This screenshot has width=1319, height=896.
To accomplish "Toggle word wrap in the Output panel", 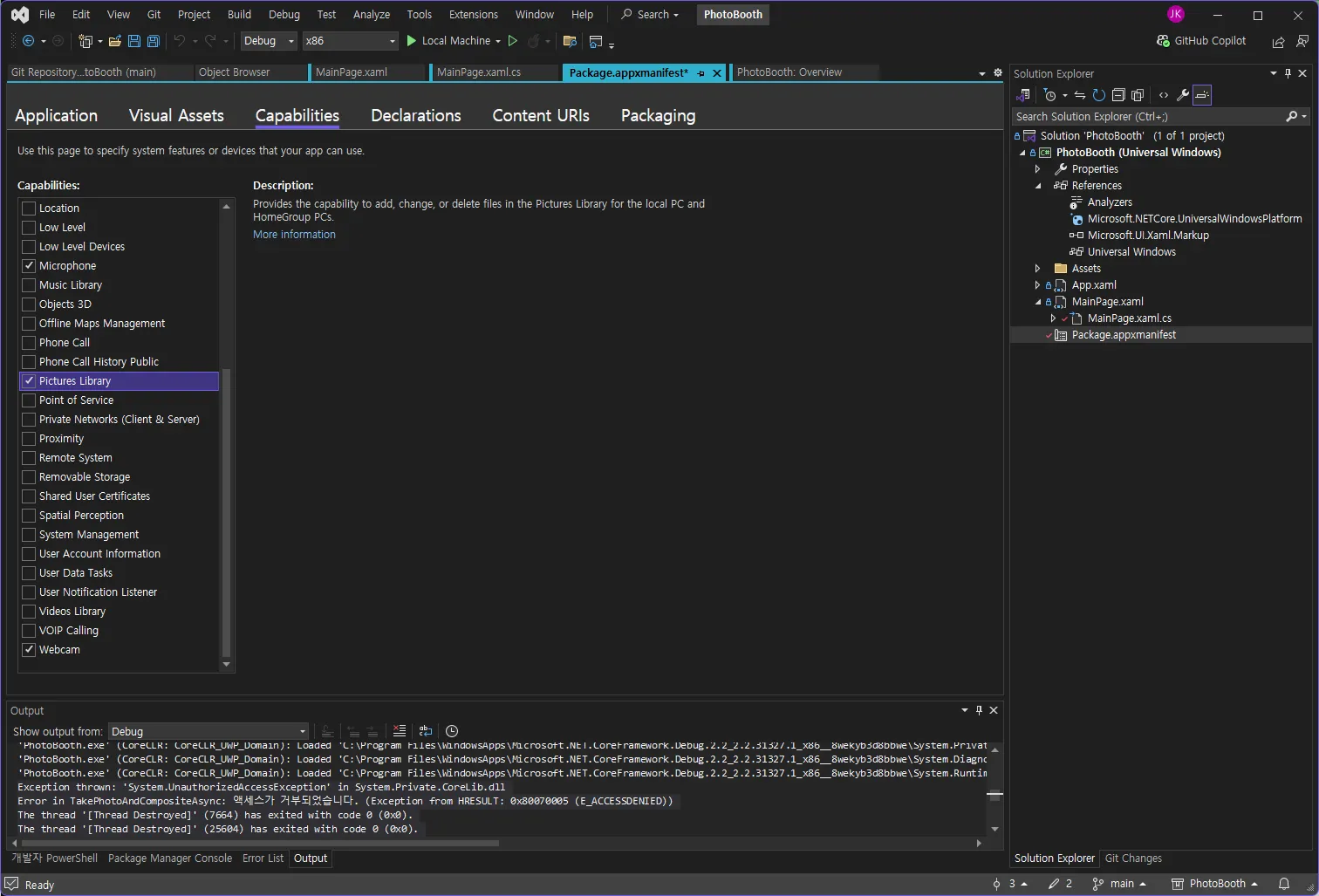I will [426, 731].
